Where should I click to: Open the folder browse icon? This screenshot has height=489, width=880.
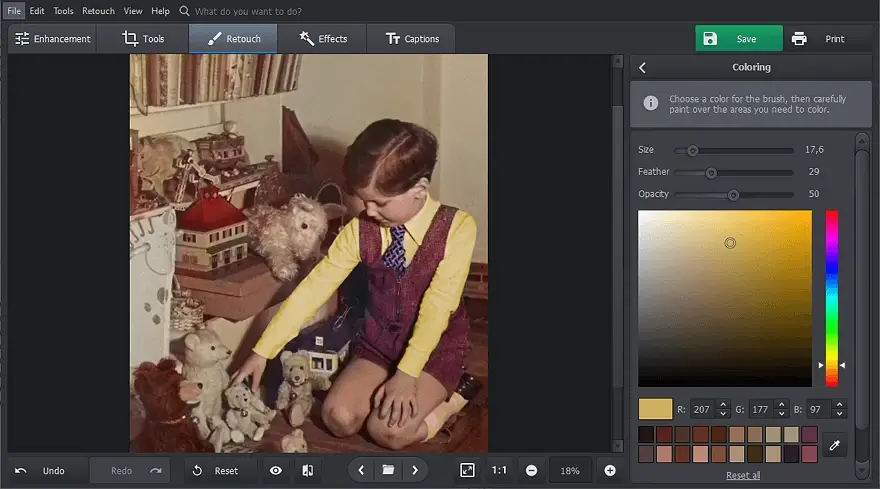[388, 470]
